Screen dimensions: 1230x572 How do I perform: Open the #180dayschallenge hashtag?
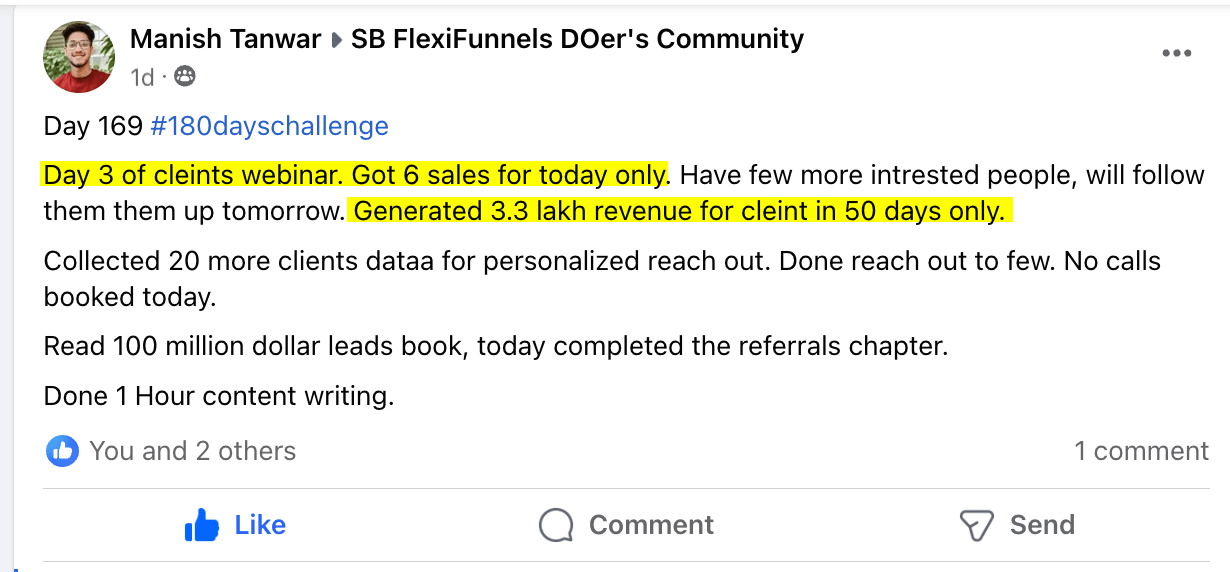(269, 126)
